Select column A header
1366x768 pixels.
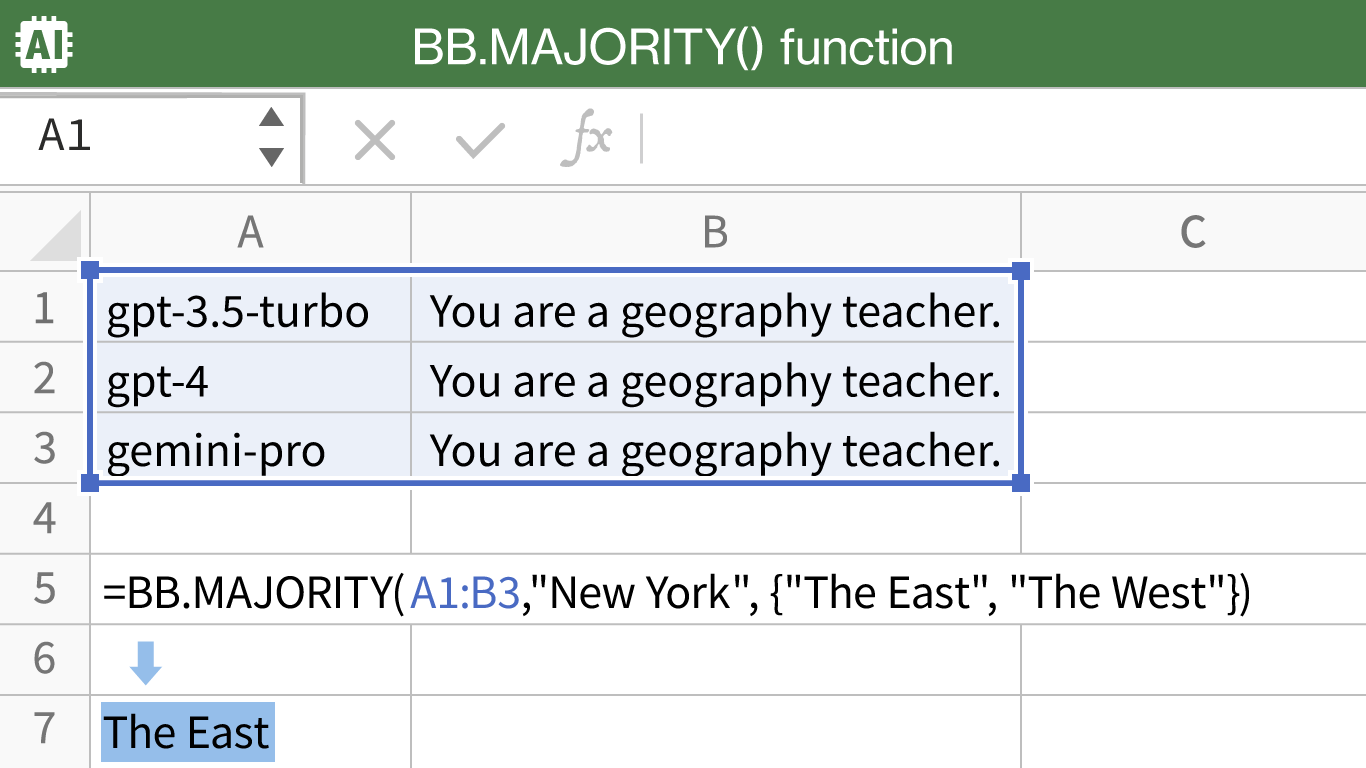point(251,232)
